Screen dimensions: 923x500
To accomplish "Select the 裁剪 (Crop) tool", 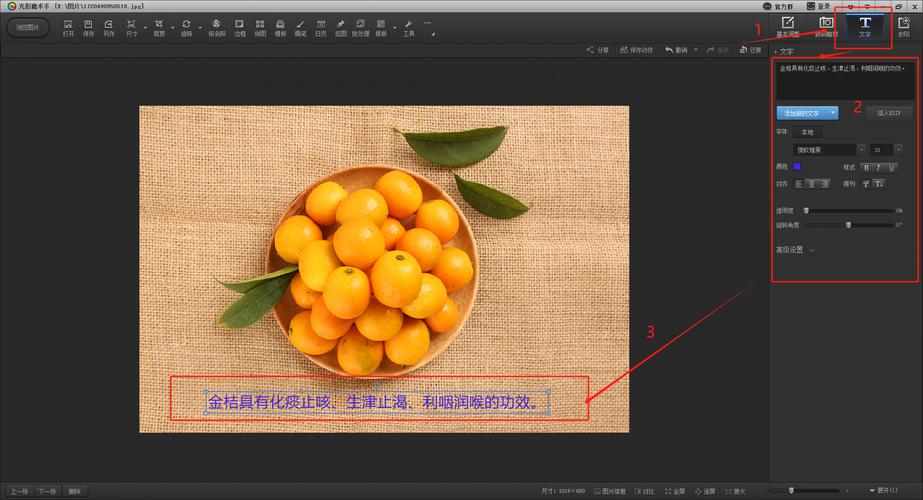I will (159, 27).
